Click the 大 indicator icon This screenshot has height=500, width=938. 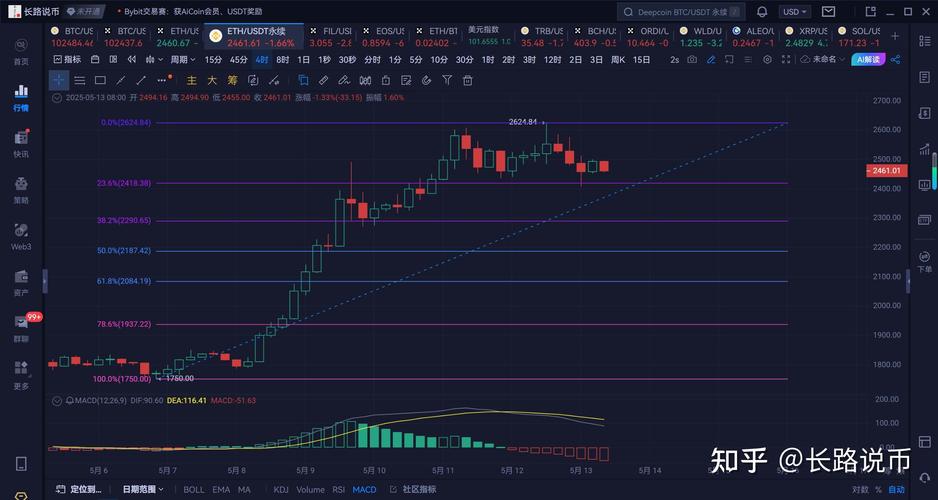[212, 80]
